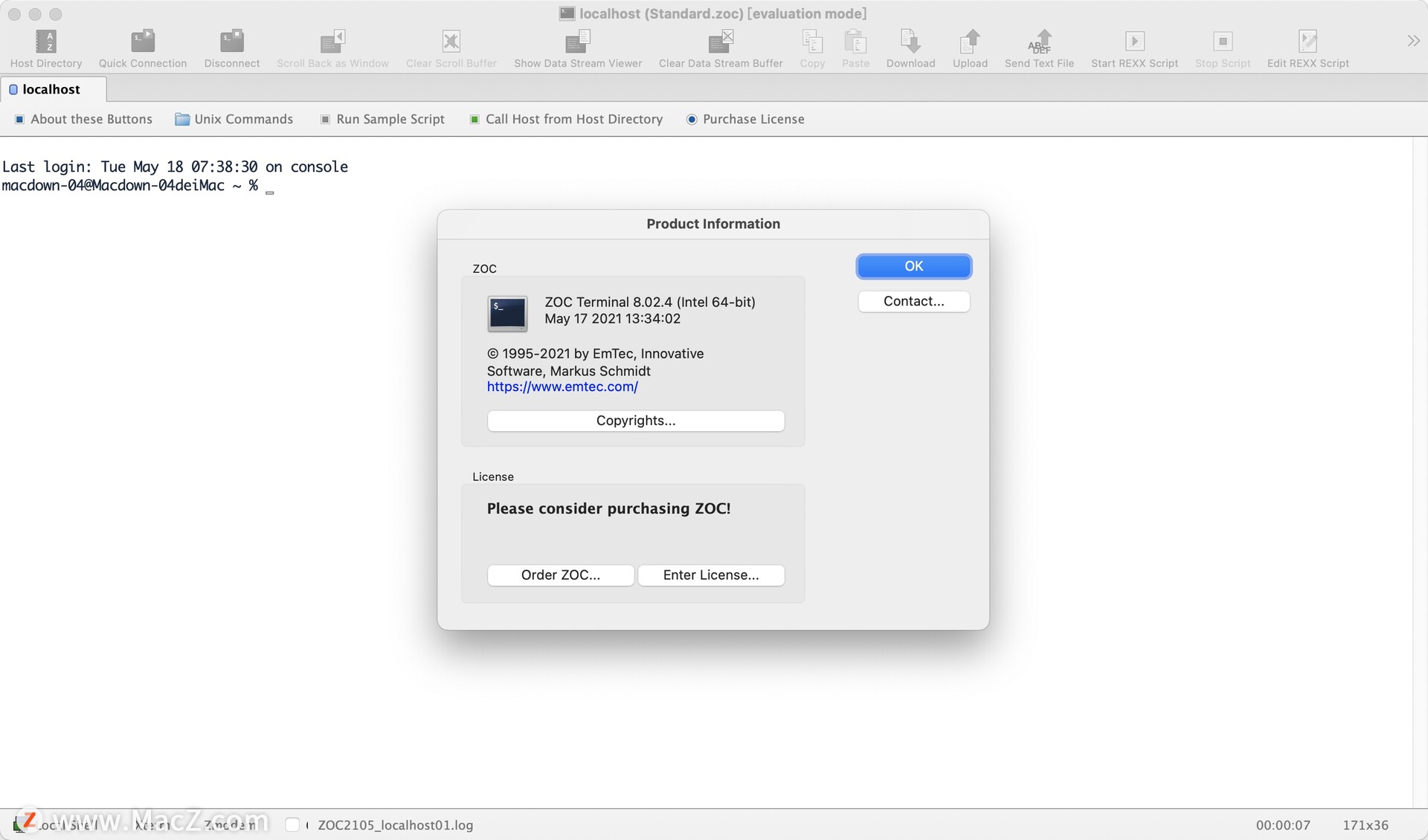Open Edit REXX Script tool
The image size is (1428, 840).
(x=1308, y=49)
